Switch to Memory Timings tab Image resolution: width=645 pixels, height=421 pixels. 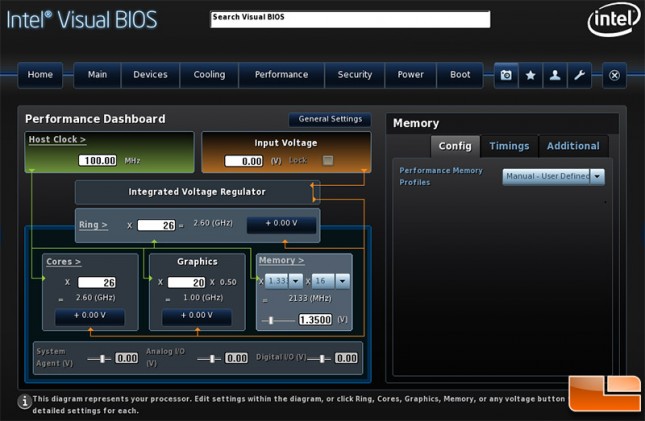click(509, 146)
